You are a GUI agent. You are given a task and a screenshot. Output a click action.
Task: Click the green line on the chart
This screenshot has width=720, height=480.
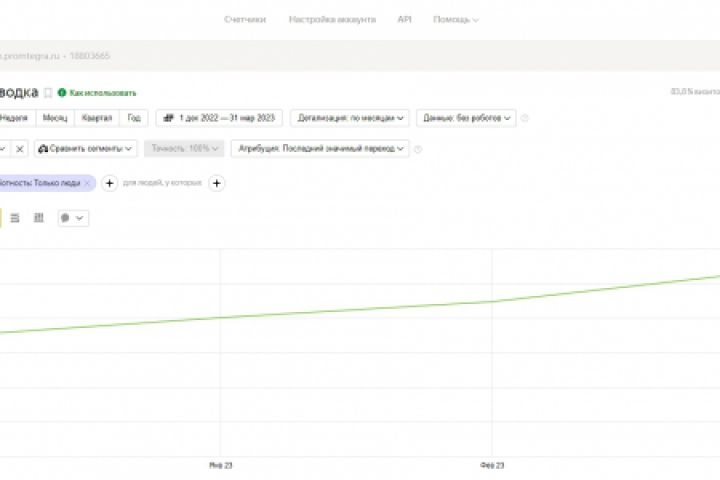(358, 310)
